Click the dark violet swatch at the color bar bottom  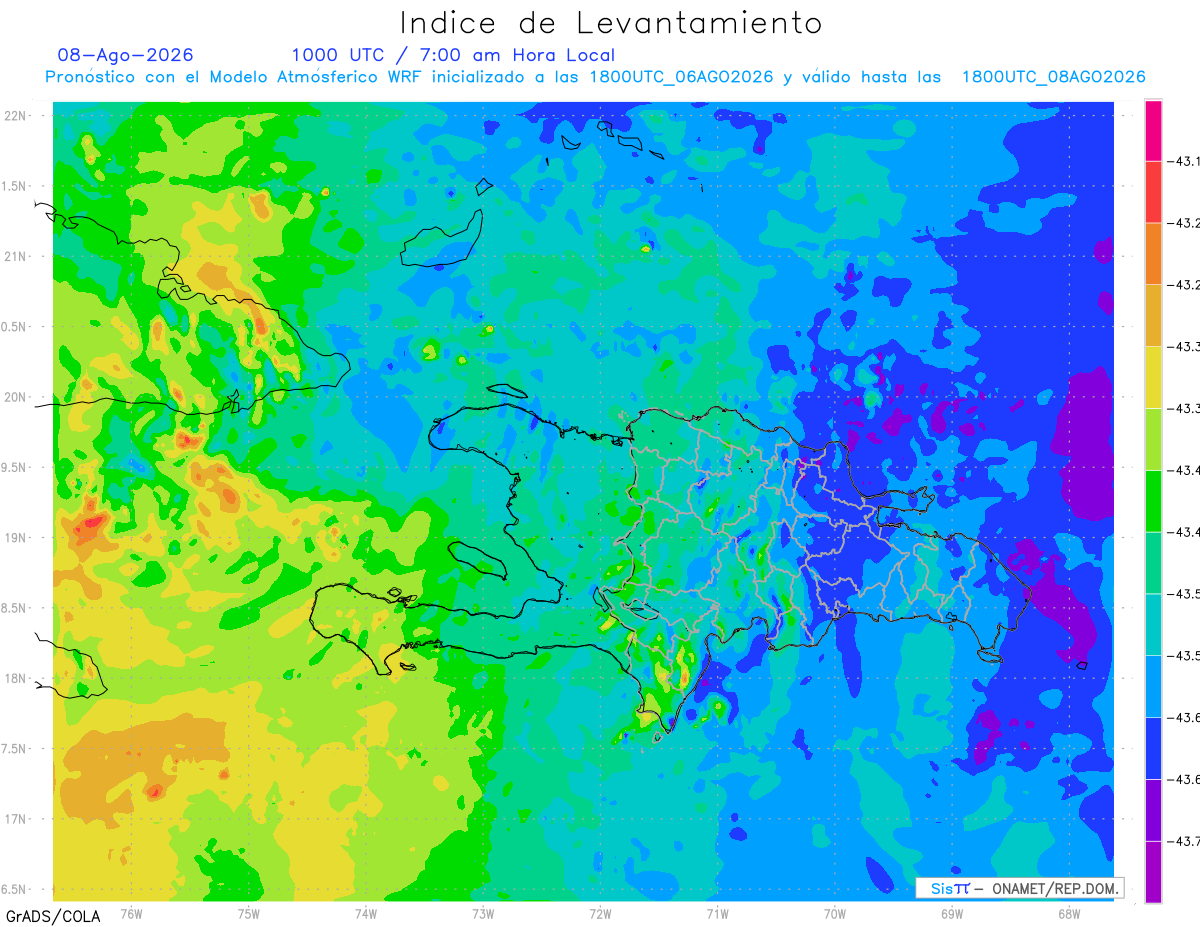(x=1153, y=872)
